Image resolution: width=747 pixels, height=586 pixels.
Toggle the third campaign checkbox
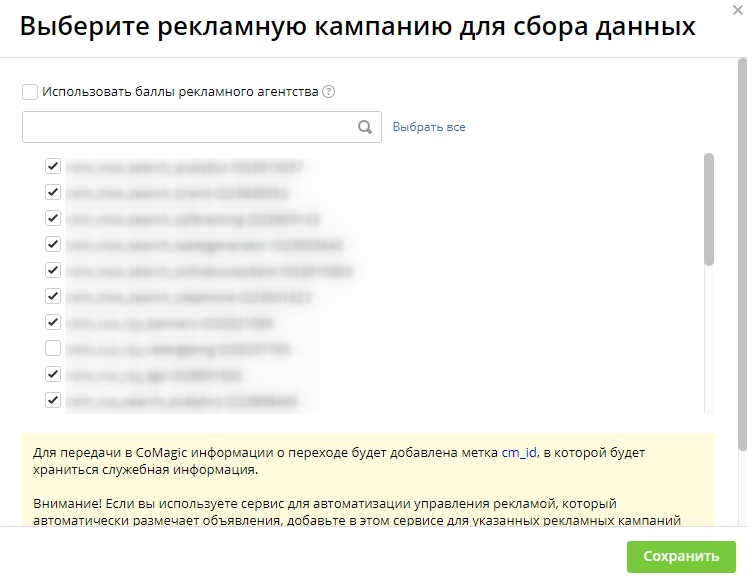click(53, 218)
